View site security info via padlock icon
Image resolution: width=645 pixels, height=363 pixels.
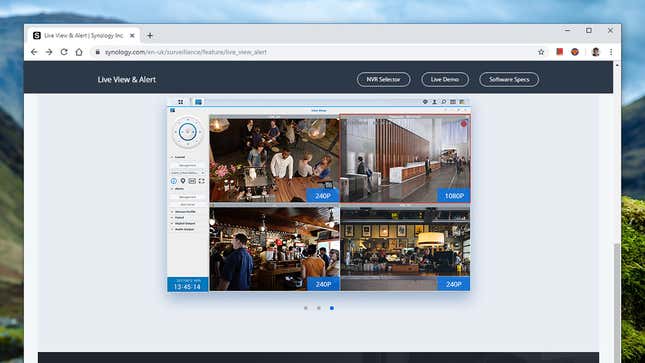pos(97,52)
